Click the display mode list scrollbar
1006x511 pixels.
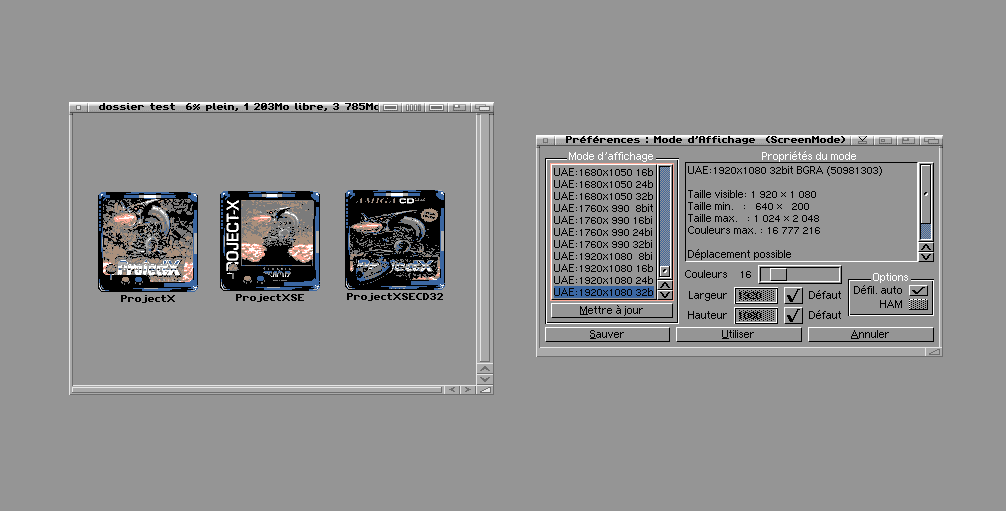[665, 221]
